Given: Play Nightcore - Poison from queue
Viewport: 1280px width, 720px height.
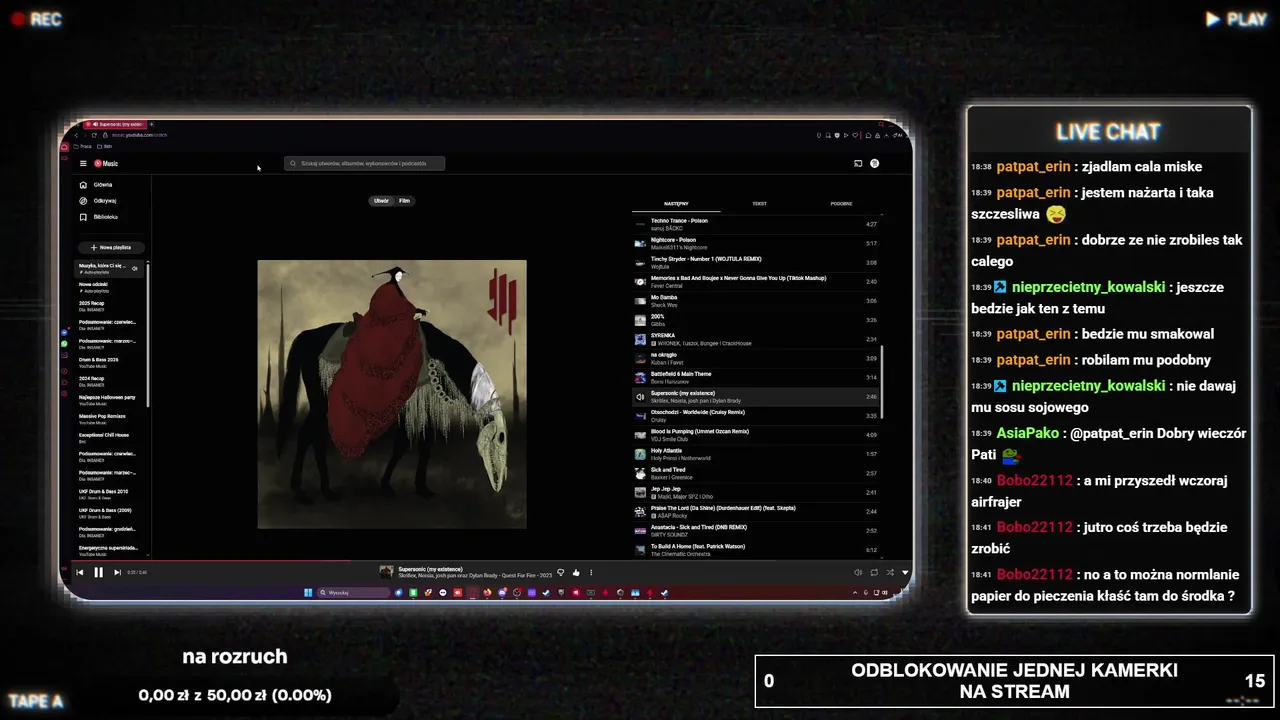Looking at the screenshot, I should point(758,243).
